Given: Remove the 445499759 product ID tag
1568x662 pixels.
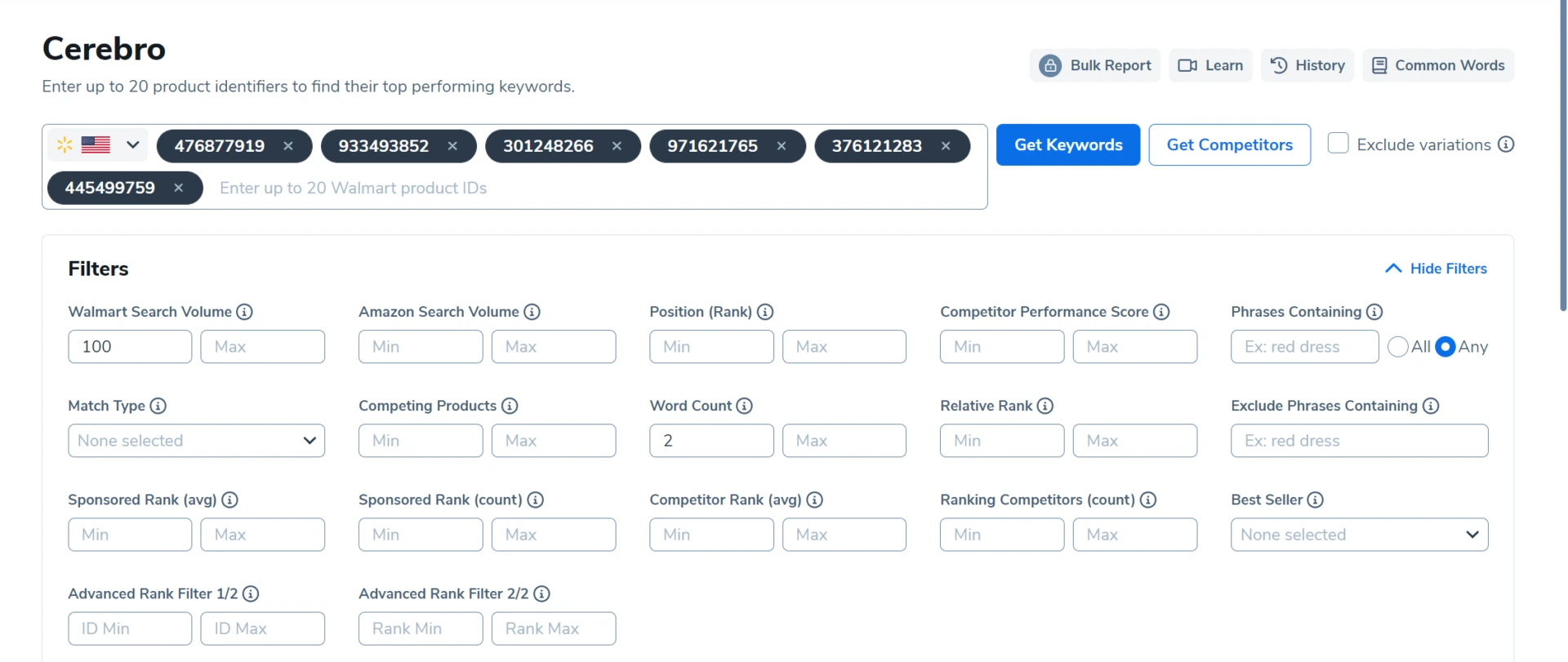Looking at the screenshot, I should coord(178,188).
